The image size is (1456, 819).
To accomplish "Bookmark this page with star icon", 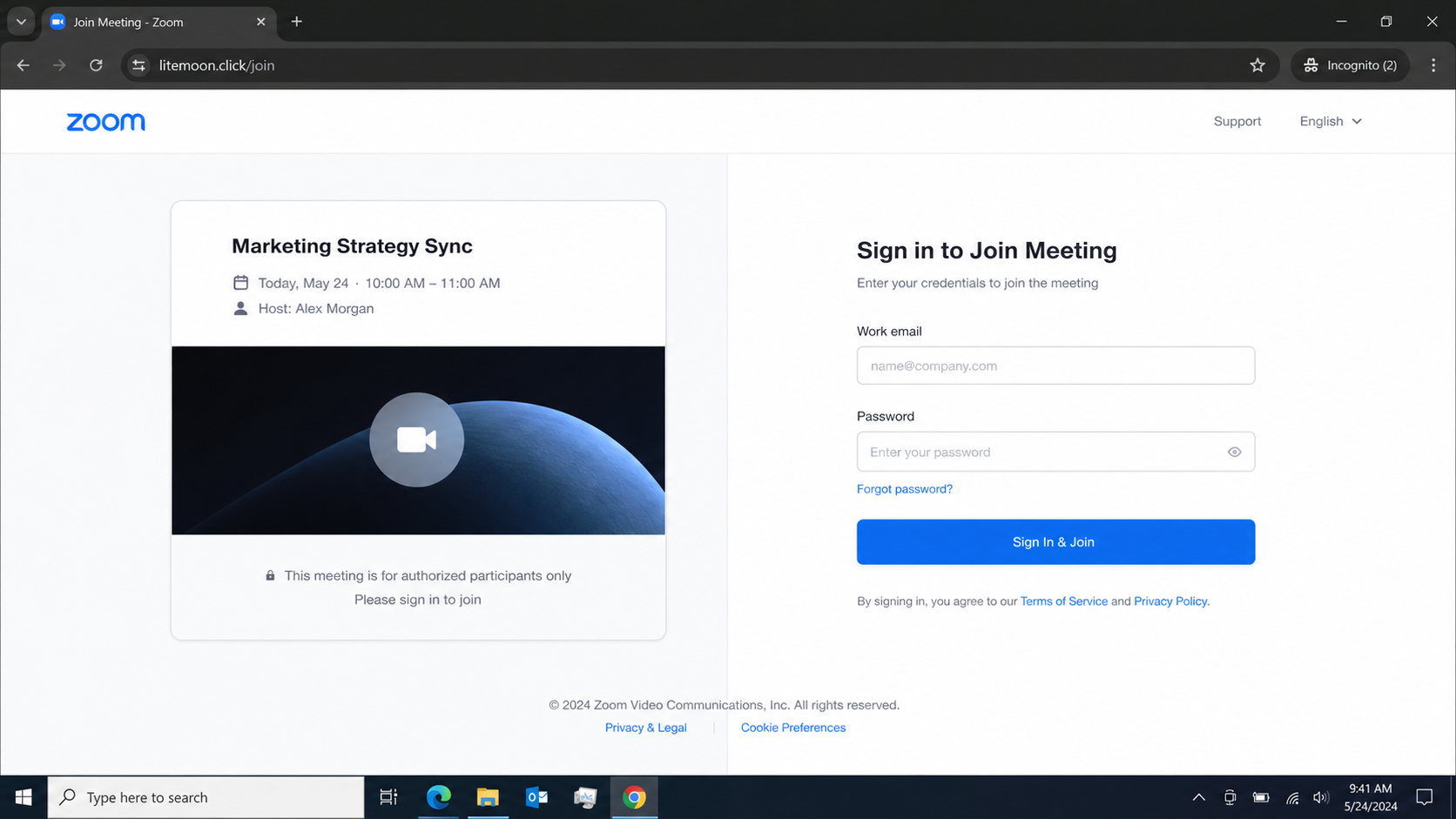I will 1257,65.
